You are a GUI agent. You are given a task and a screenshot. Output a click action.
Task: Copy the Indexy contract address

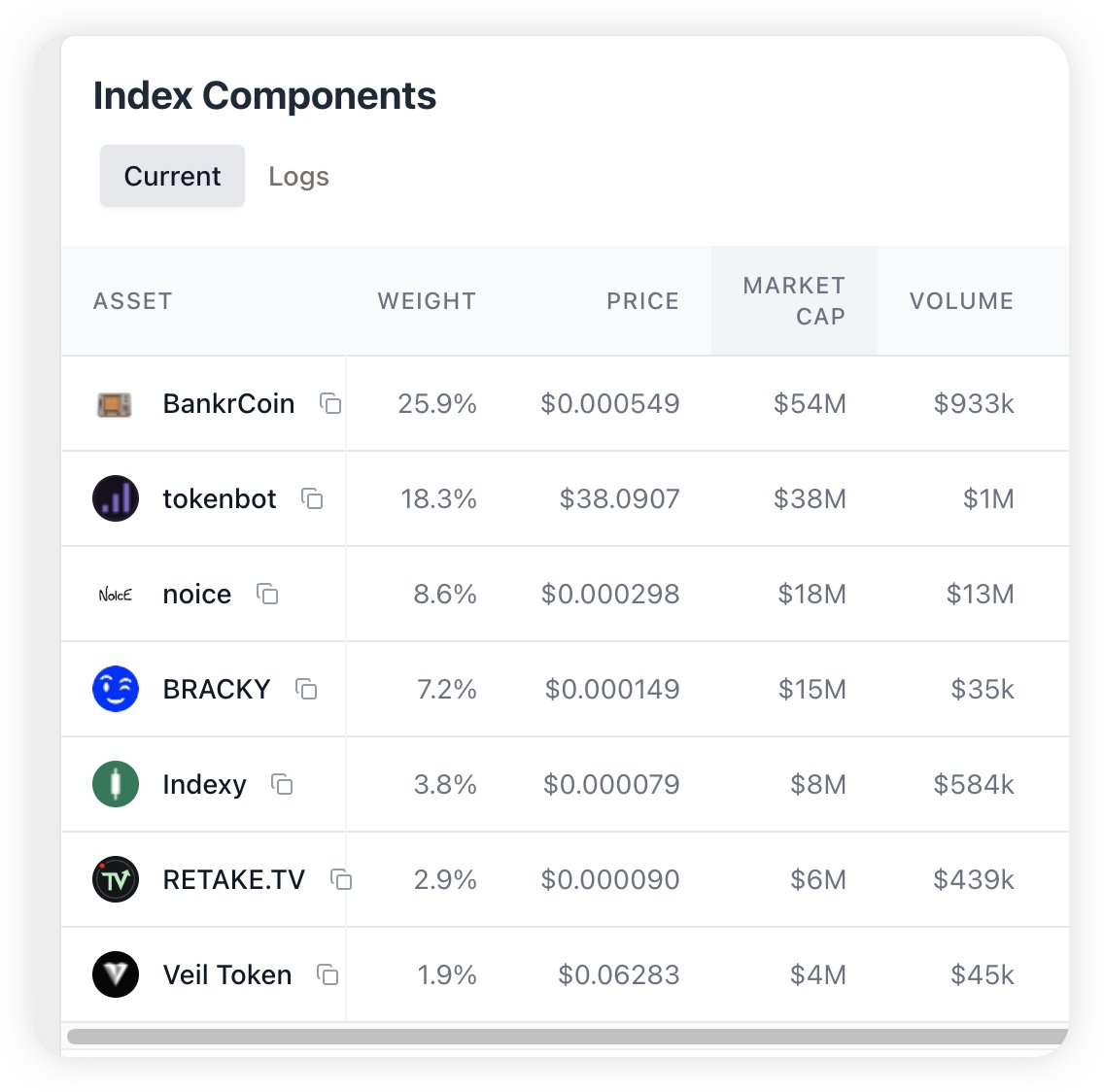pos(282,785)
